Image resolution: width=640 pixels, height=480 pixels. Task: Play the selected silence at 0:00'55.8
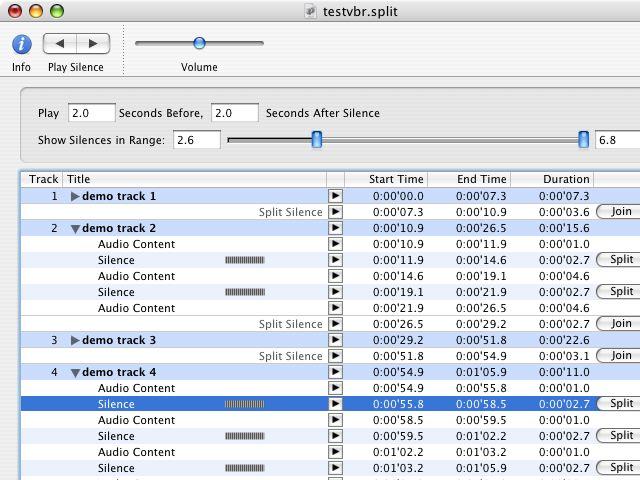[335, 404]
